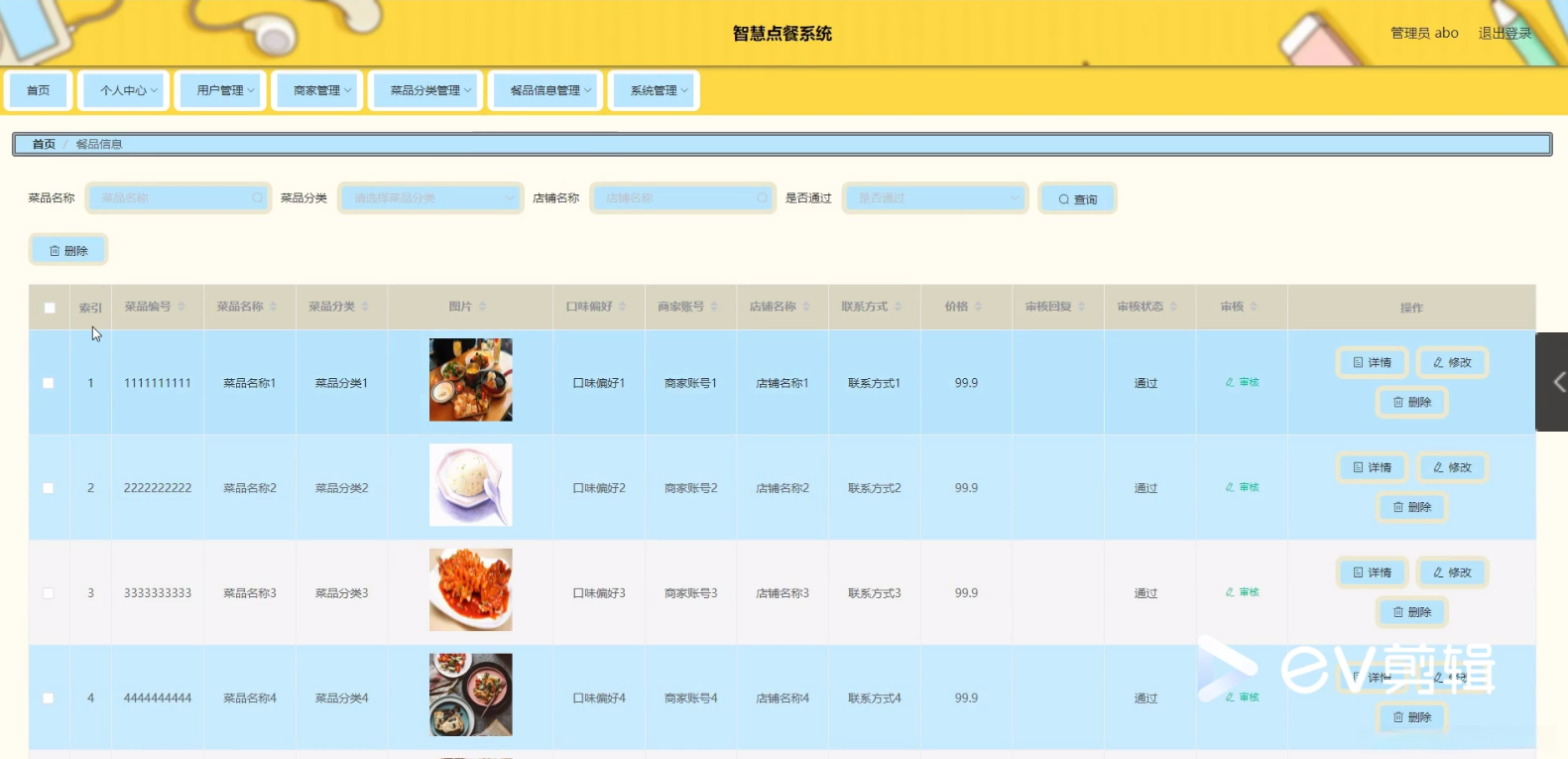Click 删除 for 菜品名称4
The width and height of the screenshot is (1568, 759).
click(x=1412, y=717)
